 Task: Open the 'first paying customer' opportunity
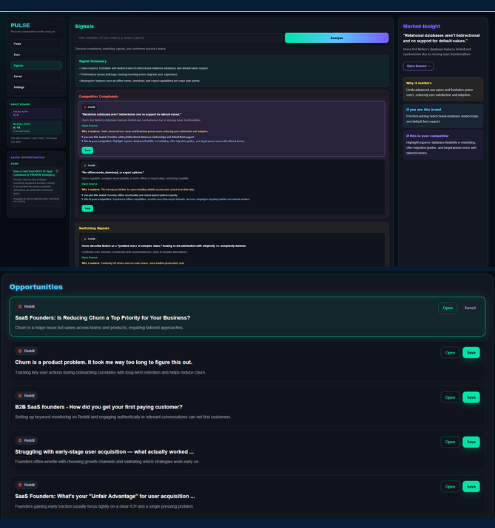[450, 397]
